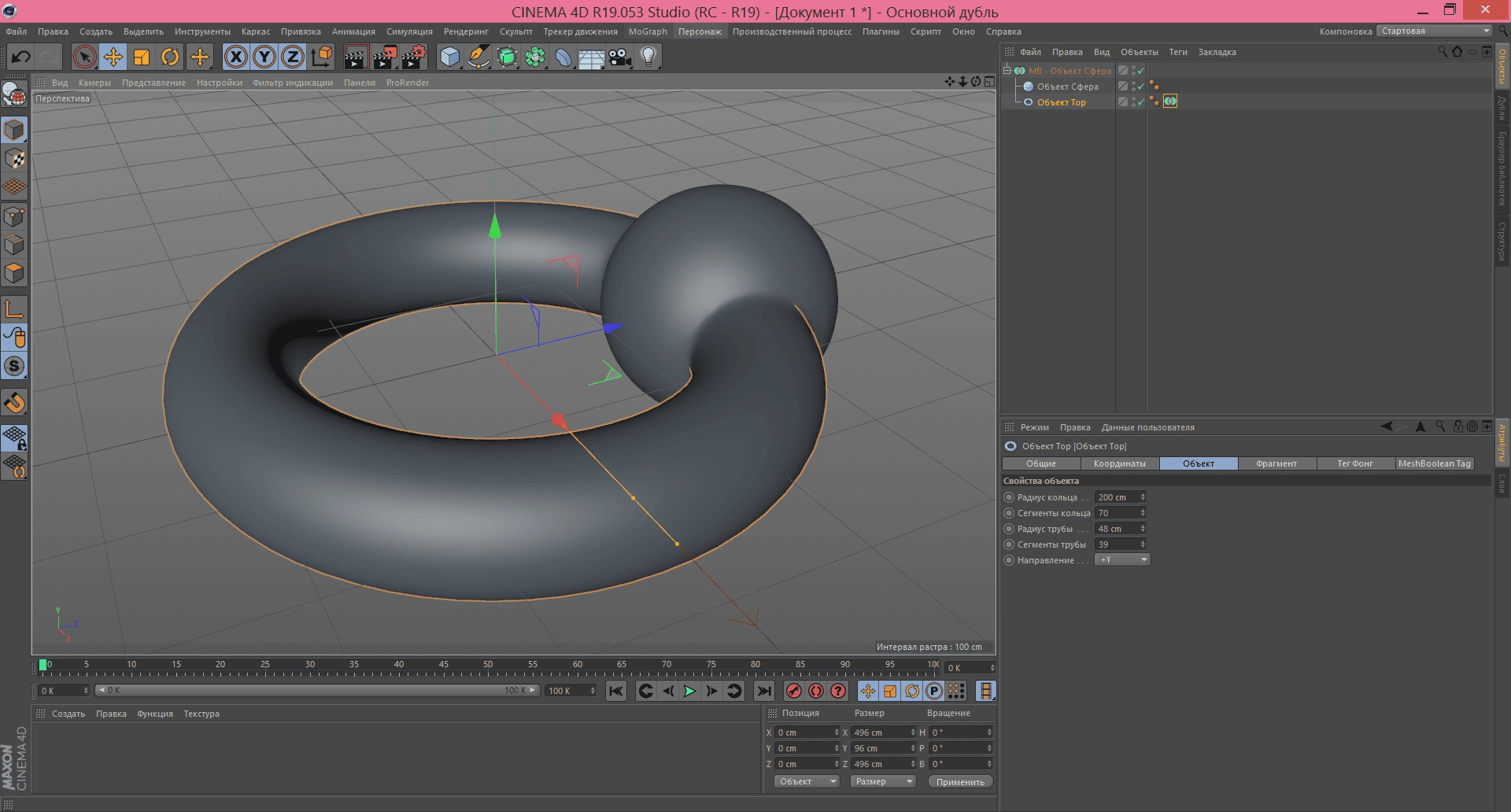Toggle Y axis lock
The height and width of the screenshot is (812, 1511).
point(264,57)
